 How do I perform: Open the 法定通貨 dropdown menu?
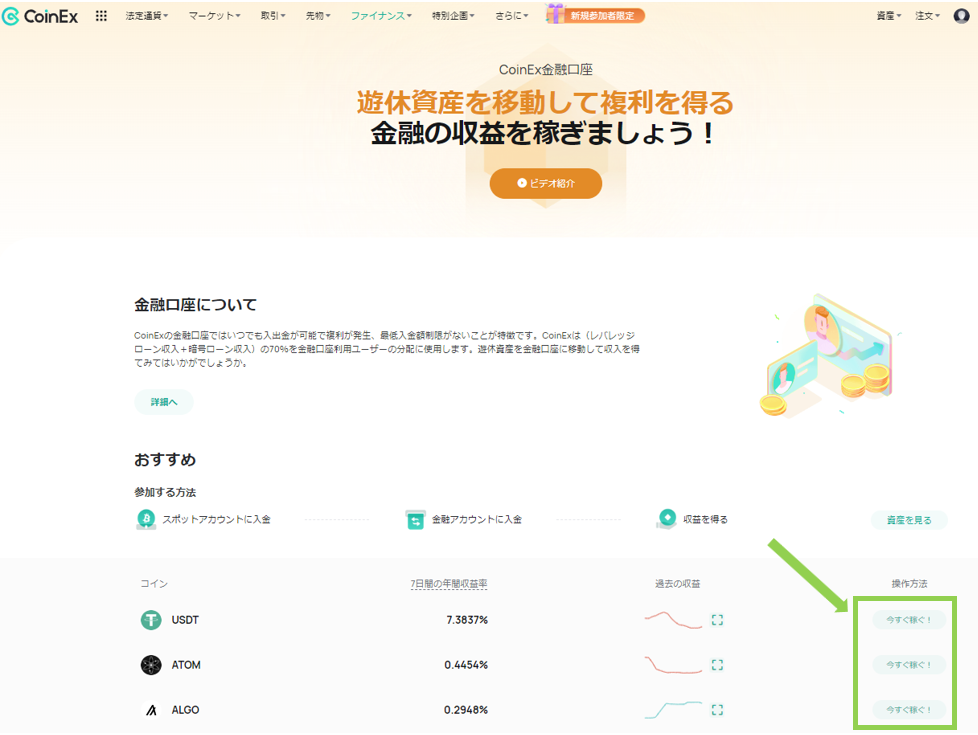coord(147,16)
